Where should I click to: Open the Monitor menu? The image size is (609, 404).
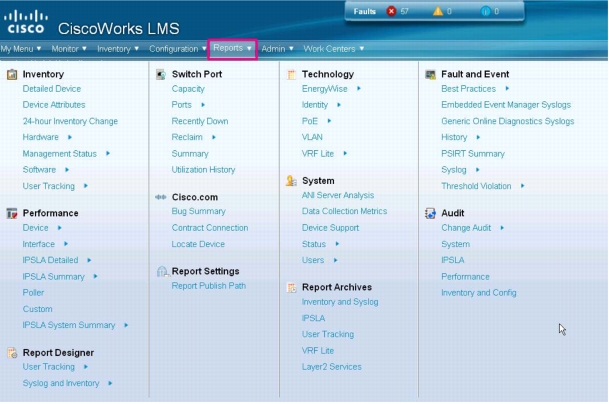[x=69, y=49]
